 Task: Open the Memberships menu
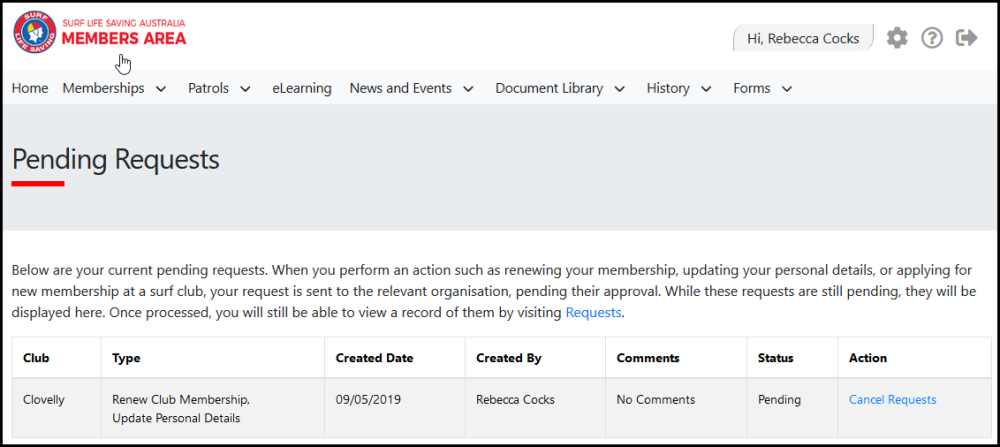[x=103, y=88]
